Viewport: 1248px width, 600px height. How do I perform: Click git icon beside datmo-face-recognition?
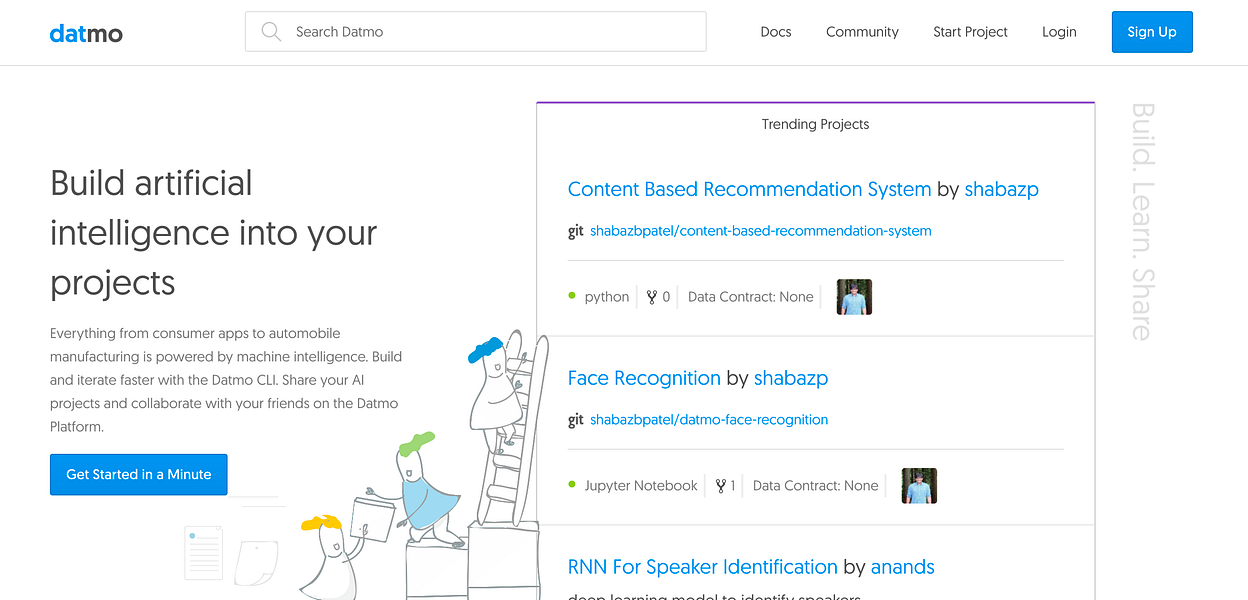576,420
